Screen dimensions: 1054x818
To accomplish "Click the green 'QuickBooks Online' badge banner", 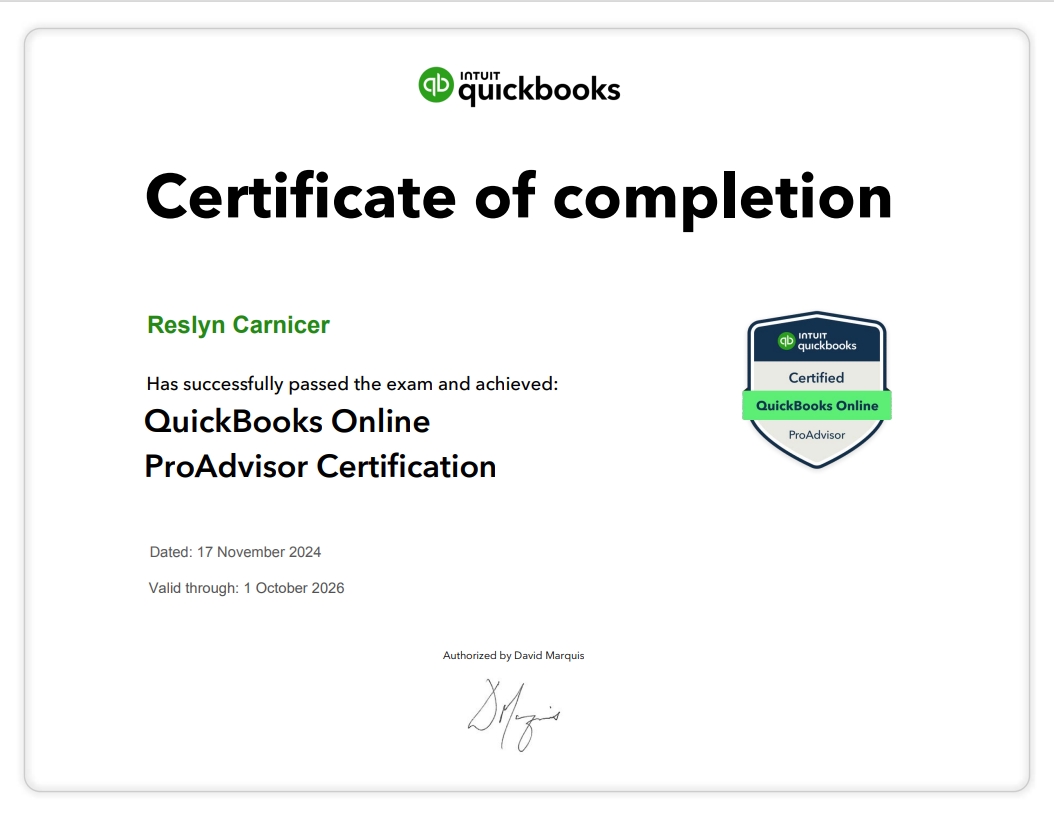I will point(817,405).
